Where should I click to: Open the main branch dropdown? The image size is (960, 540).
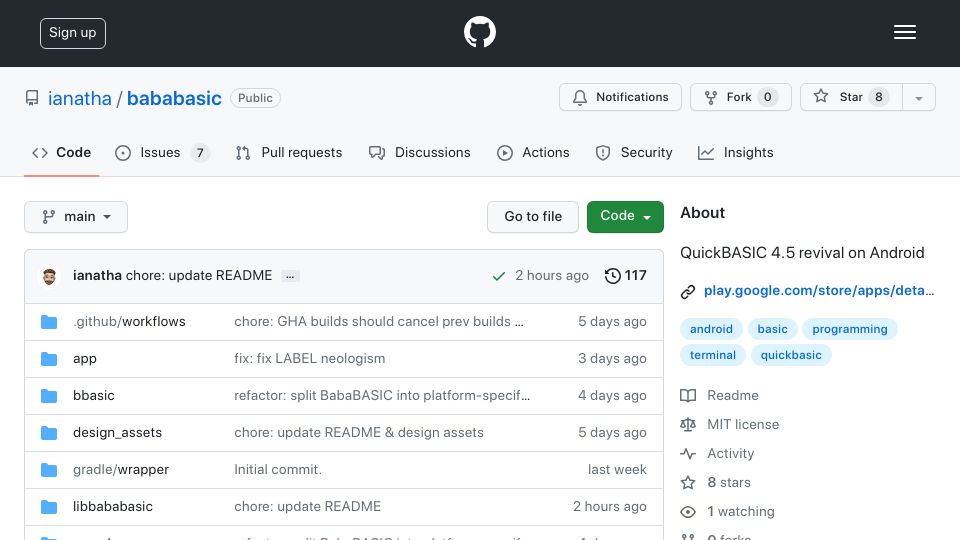click(76, 217)
